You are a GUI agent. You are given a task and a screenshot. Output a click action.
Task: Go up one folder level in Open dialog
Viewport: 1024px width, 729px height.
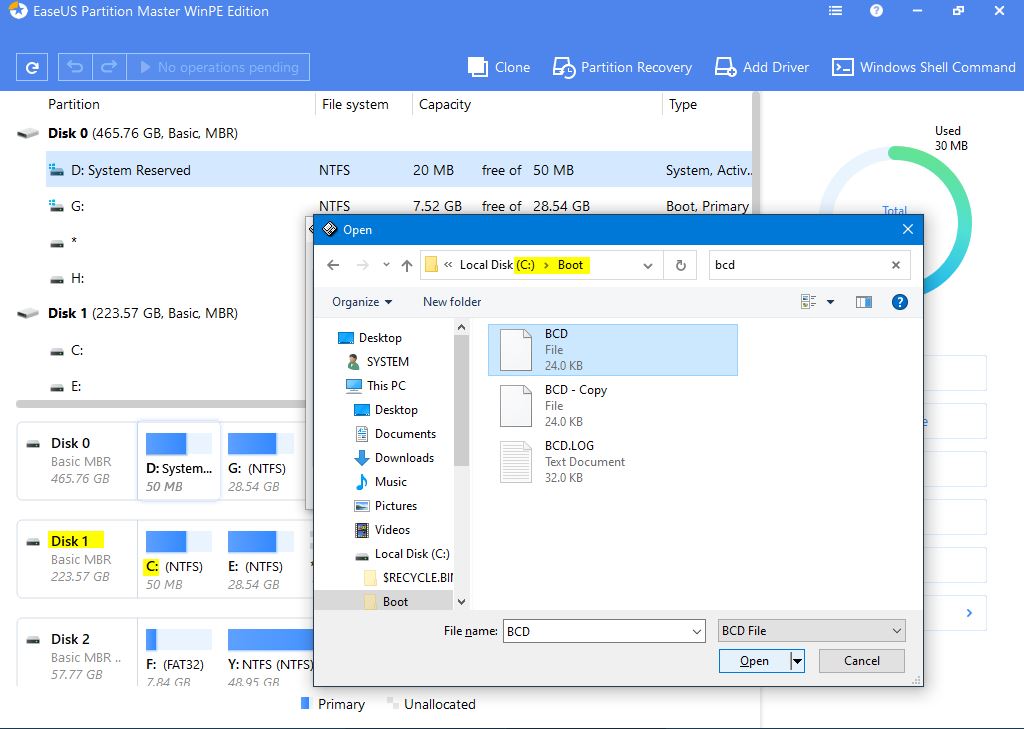(407, 265)
